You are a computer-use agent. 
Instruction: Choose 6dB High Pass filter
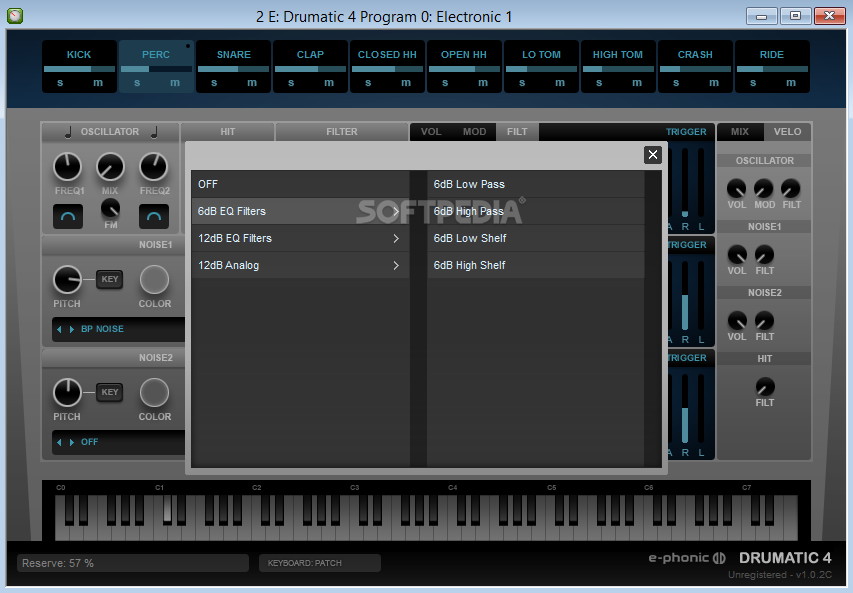(x=536, y=211)
